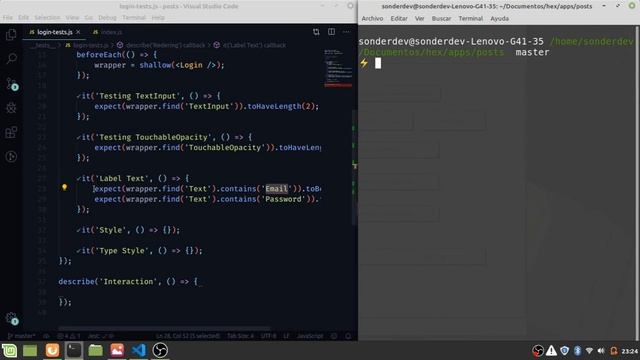This screenshot has width=640, height=360.
Task: Click the Tab Size: 4 status item
Action: [240, 336]
